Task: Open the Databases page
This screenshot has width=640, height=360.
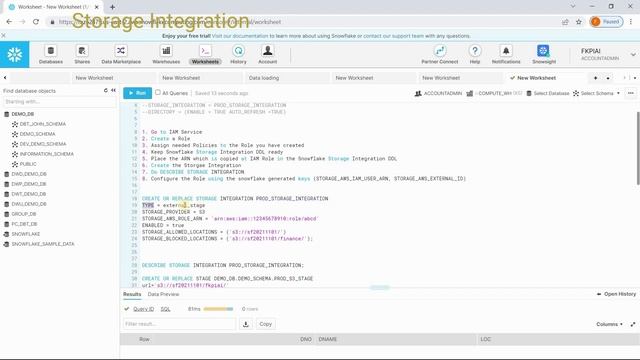Action: click(51, 55)
